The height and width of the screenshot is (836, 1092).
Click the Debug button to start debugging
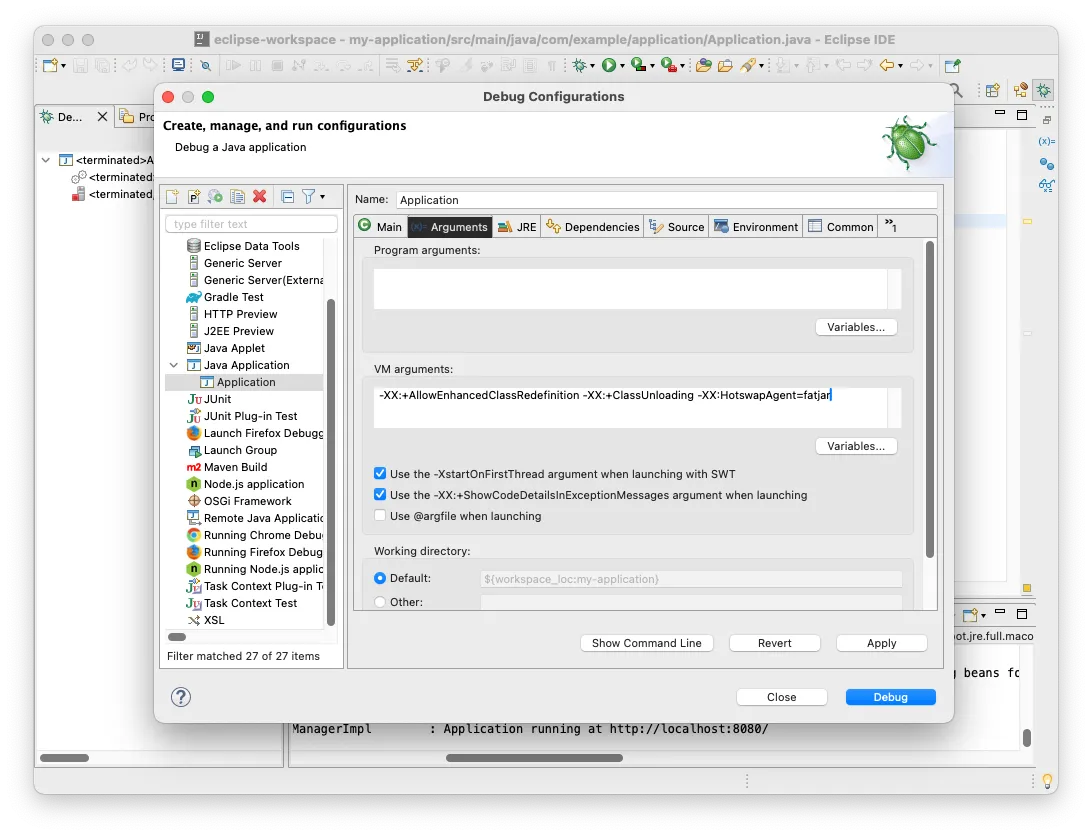click(x=889, y=697)
